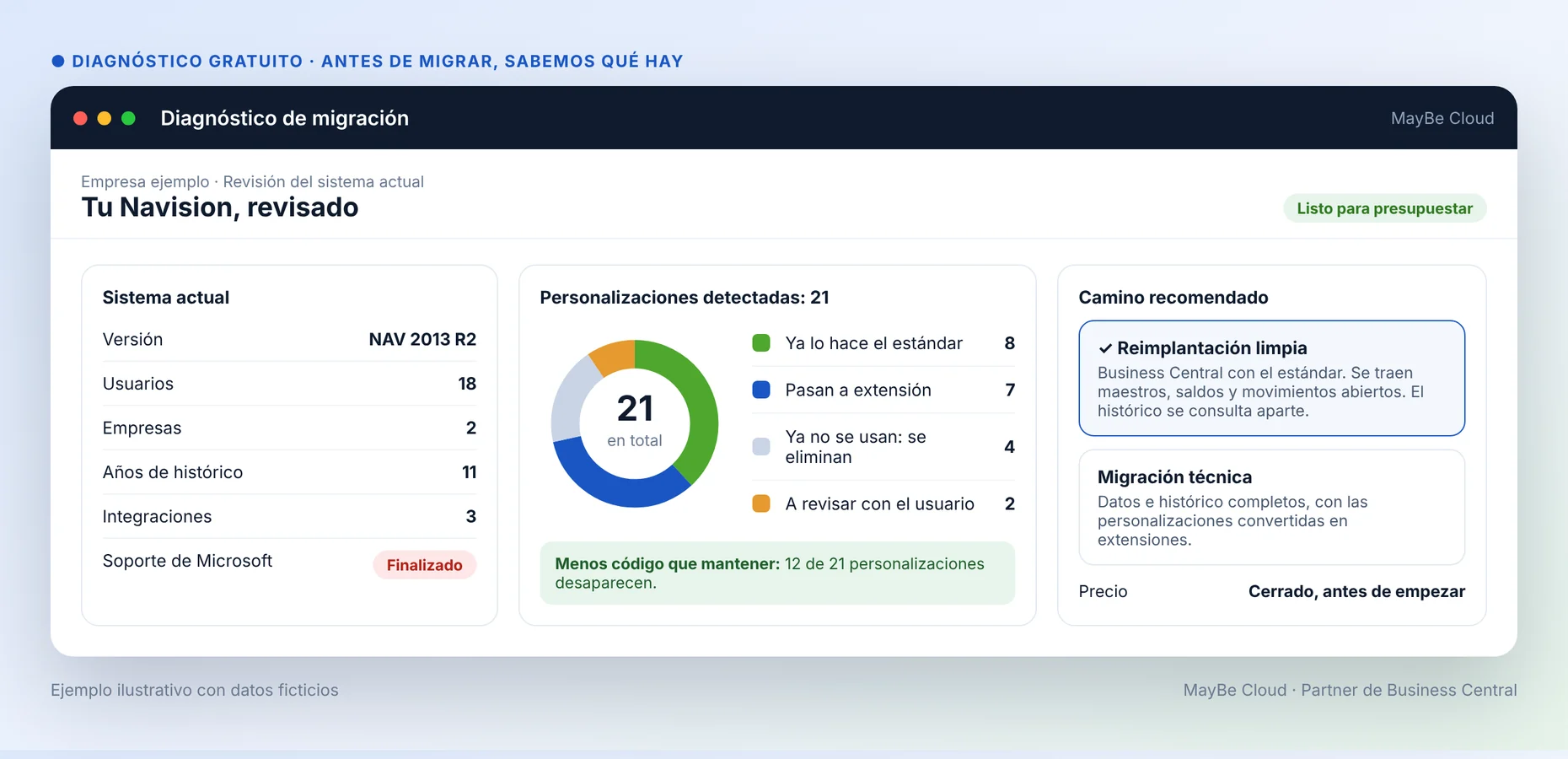Viewport: 1568px width, 759px height.
Task: Click 'MayBe Cloud' in the dark title bar
Action: pyautogui.click(x=1442, y=118)
